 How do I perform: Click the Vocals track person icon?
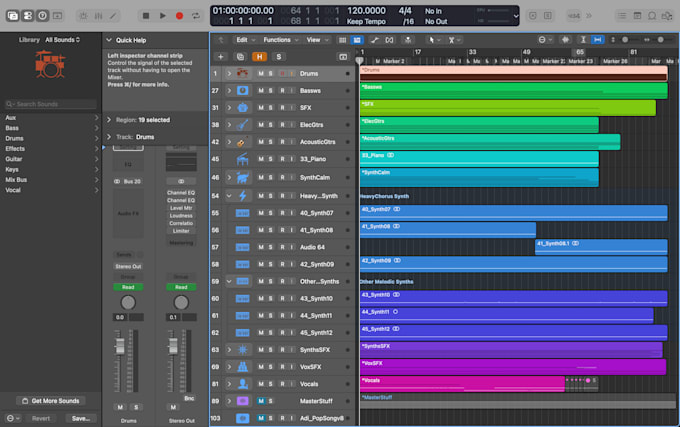coord(242,384)
